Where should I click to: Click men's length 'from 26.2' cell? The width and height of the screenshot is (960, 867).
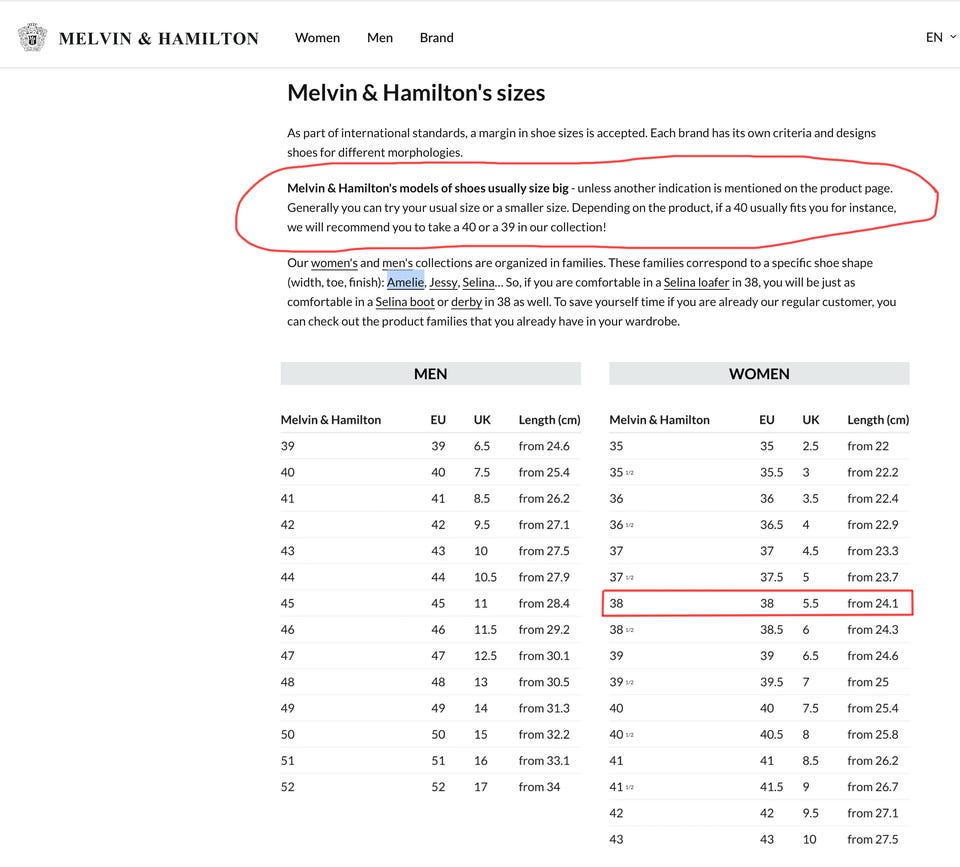pyautogui.click(x=544, y=498)
